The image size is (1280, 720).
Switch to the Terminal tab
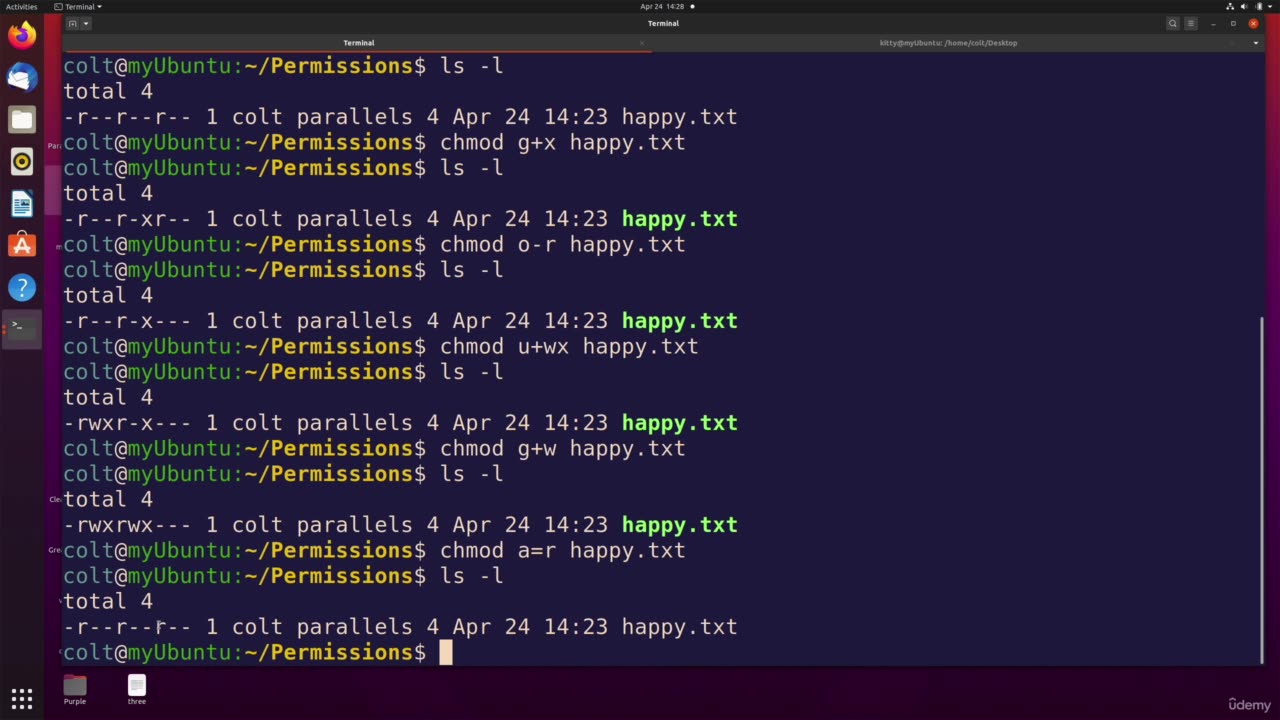(x=358, y=43)
